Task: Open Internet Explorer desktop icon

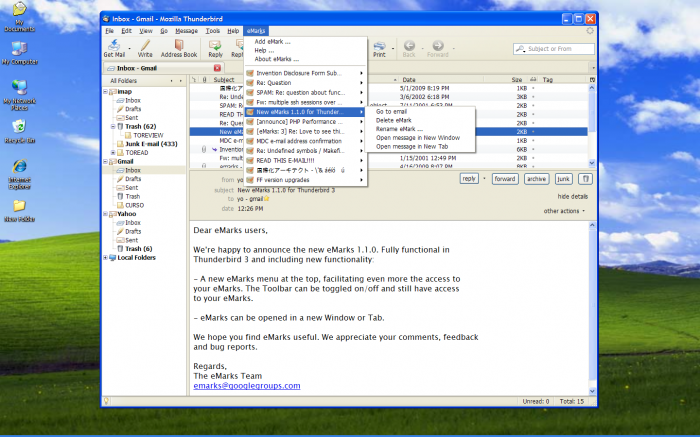Action: coord(19,166)
